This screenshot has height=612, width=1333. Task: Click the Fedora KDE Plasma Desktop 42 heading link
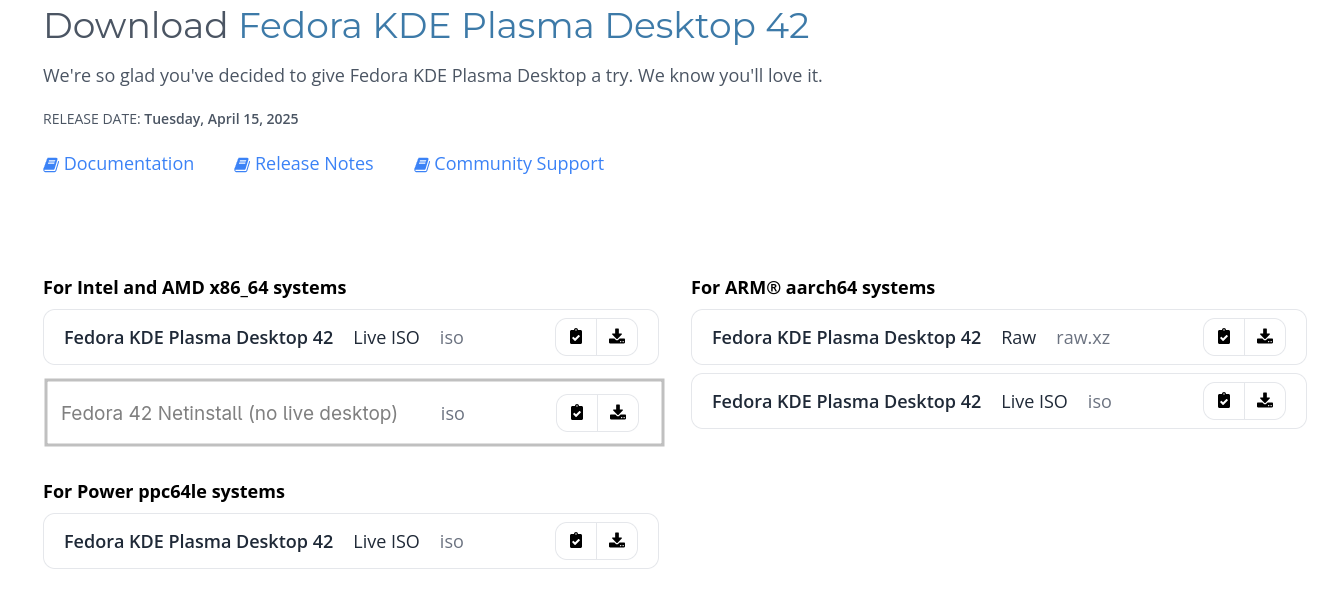coord(523,26)
